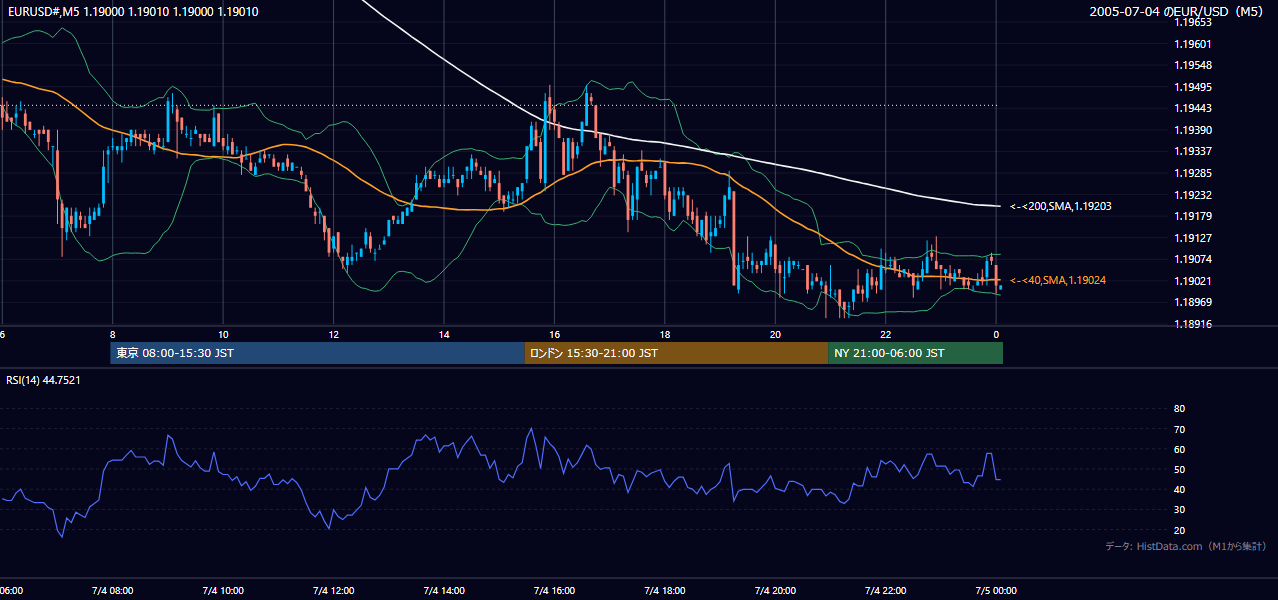Click price level 1.19232 on the axis
1278x600 pixels.
(1192, 195)
